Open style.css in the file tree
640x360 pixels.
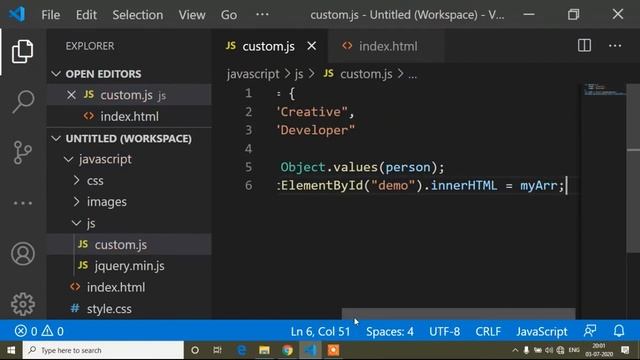tap(129, 309)
